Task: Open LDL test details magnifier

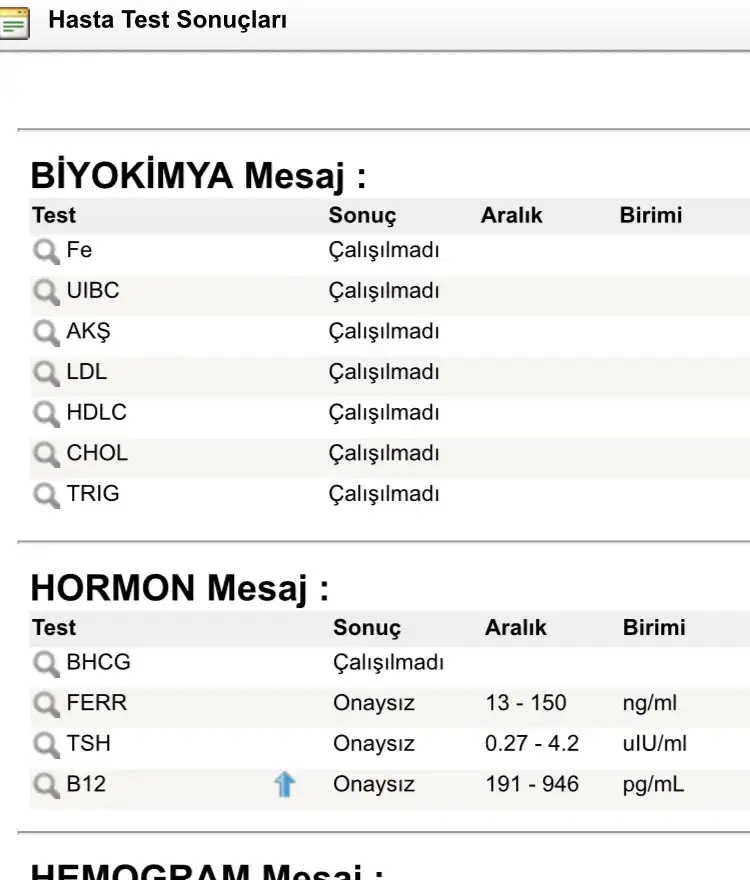Action: click(46, 373)
